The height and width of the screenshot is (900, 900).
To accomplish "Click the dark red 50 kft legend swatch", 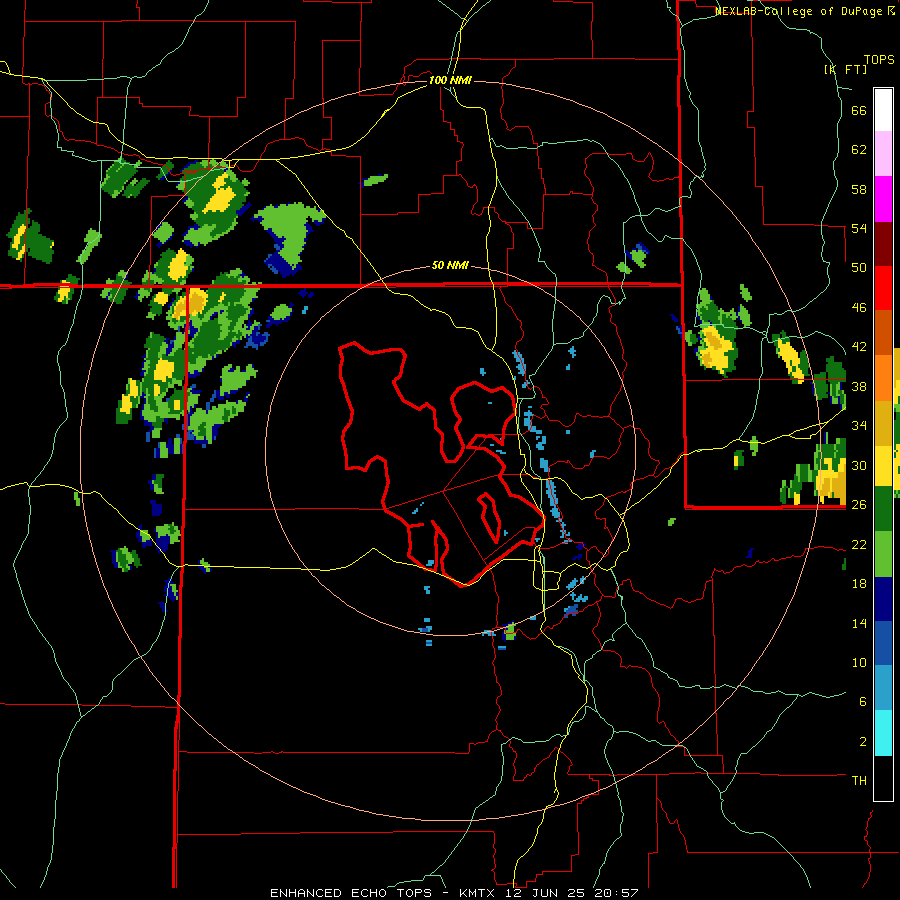I will (883, 244).
